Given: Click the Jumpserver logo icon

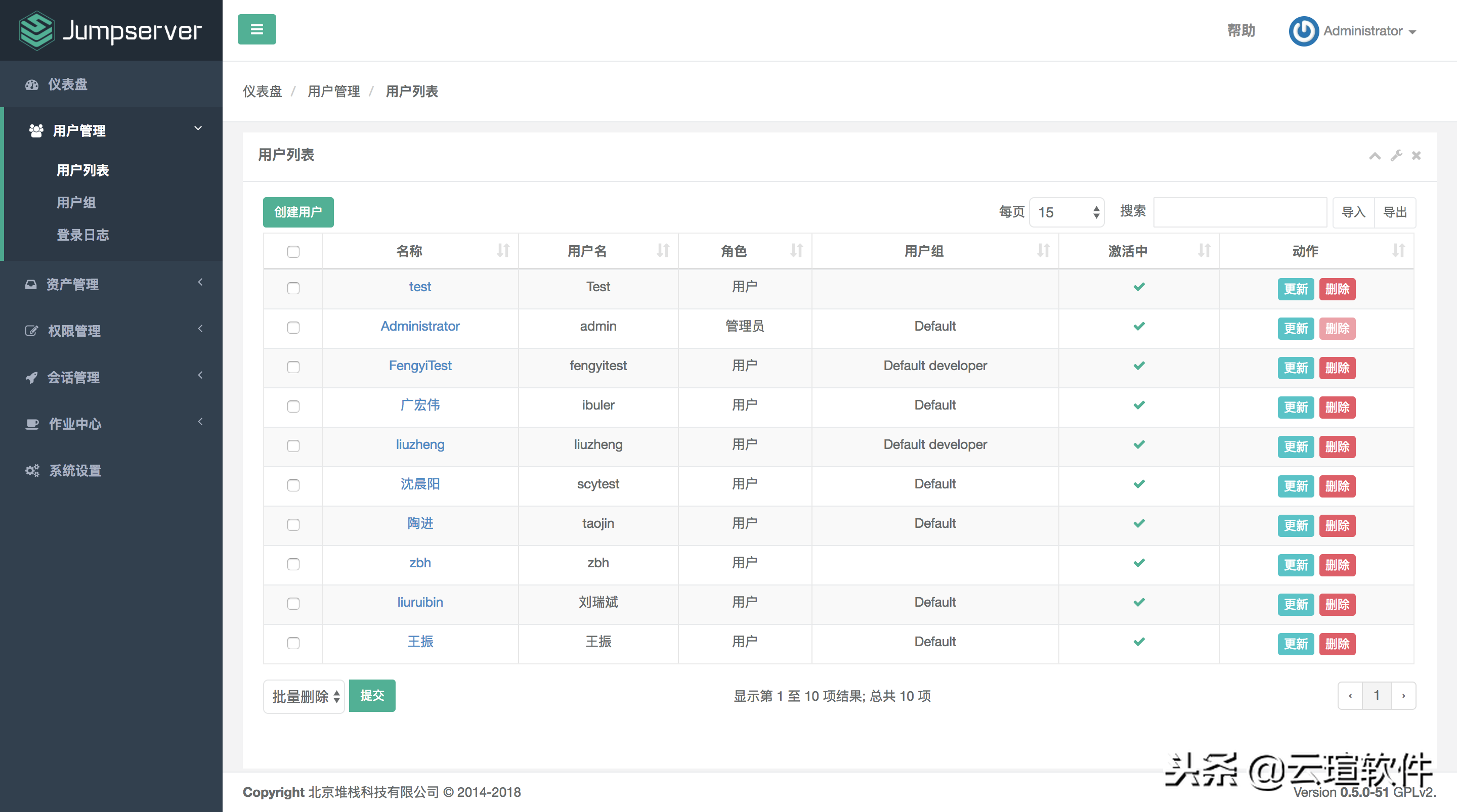Looking at the screenshot, I should coord(37,30).
